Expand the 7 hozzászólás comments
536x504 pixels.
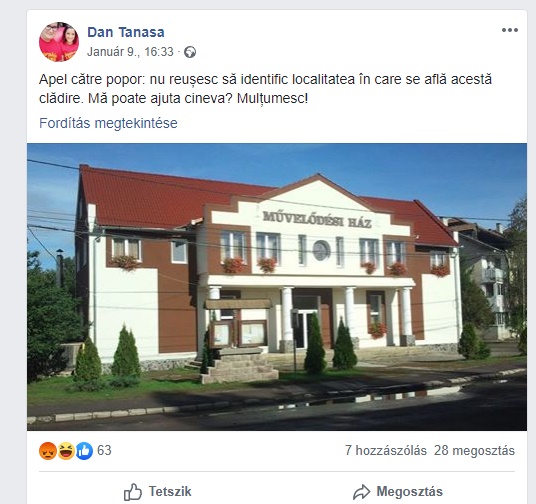pyautogui.click(x=386, y=450)
